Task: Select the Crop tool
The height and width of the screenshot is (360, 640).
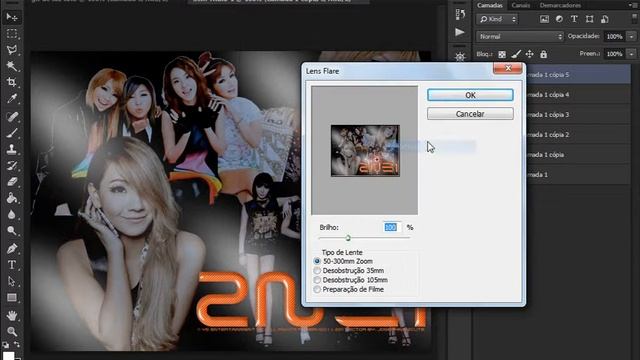Action: pos(12,82)
